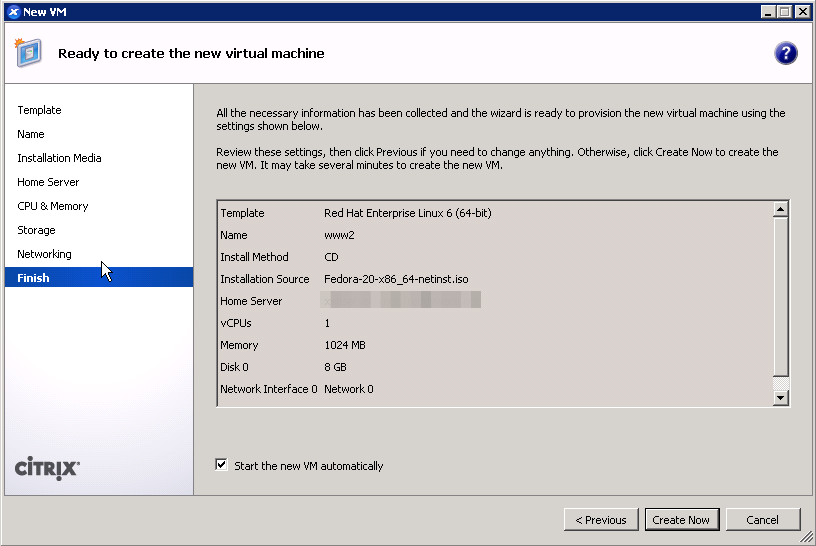Select the Install Method 'CD' value
The height and width of the screenshot is (546, 816).
332,257
